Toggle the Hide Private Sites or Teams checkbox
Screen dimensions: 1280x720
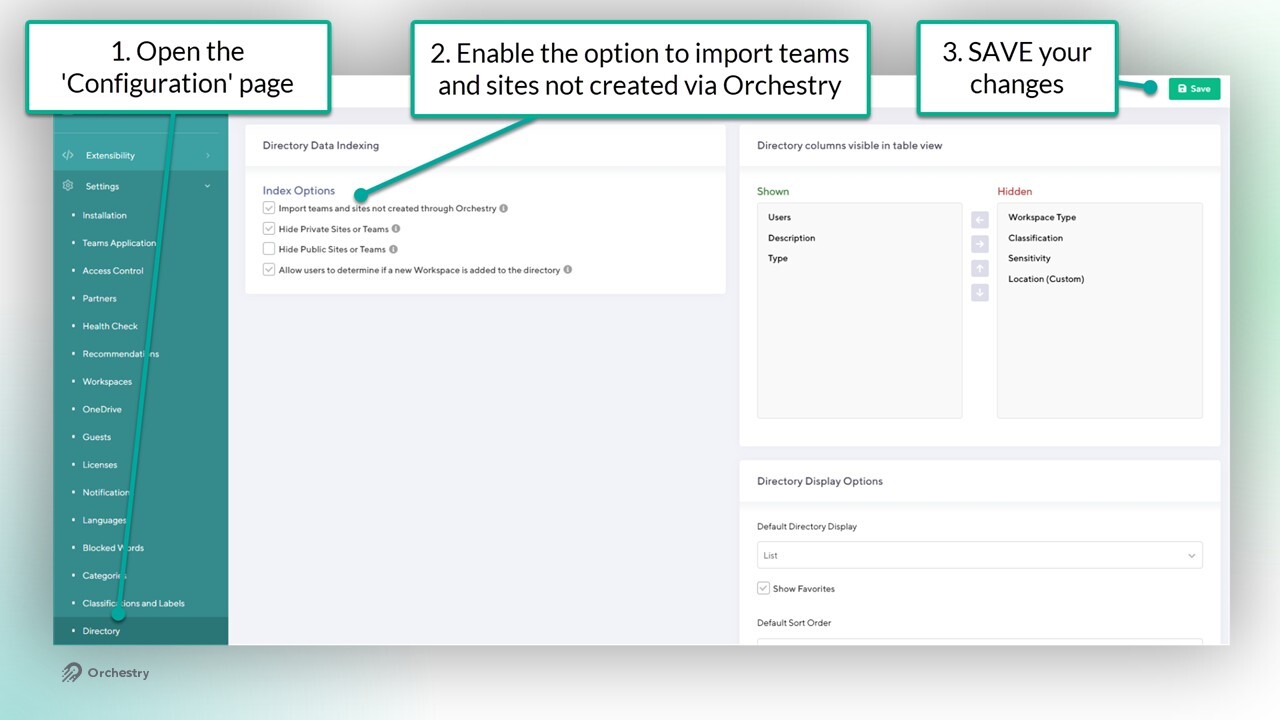[269, 229]
